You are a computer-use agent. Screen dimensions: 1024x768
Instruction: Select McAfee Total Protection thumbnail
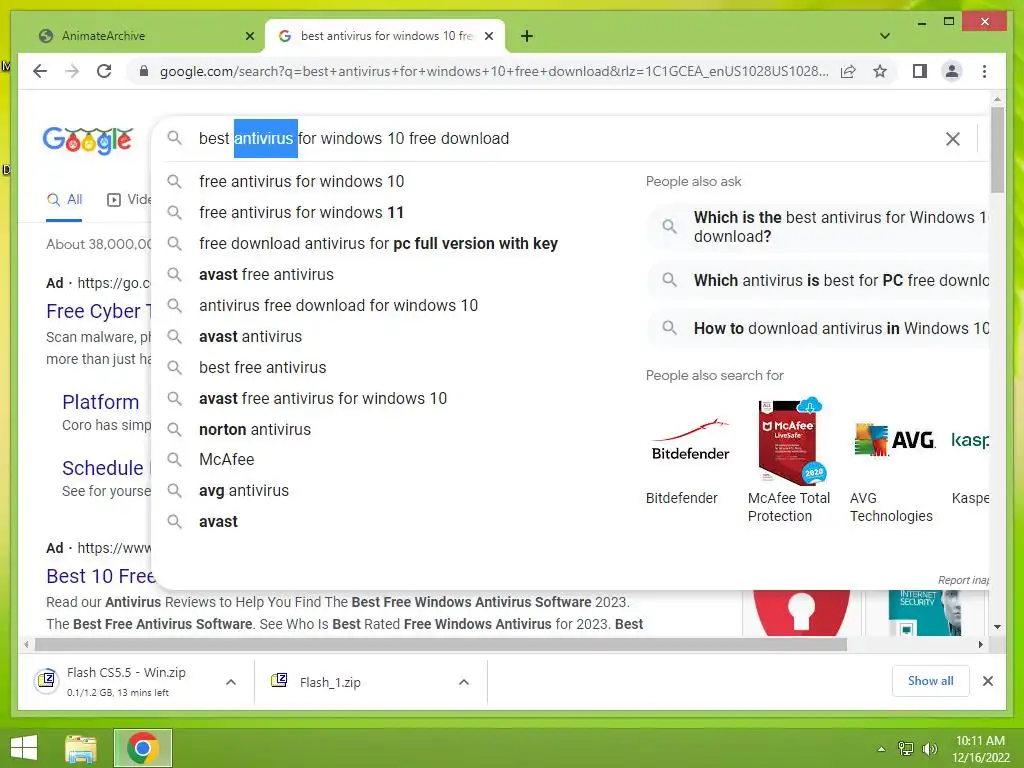(790, 442)
